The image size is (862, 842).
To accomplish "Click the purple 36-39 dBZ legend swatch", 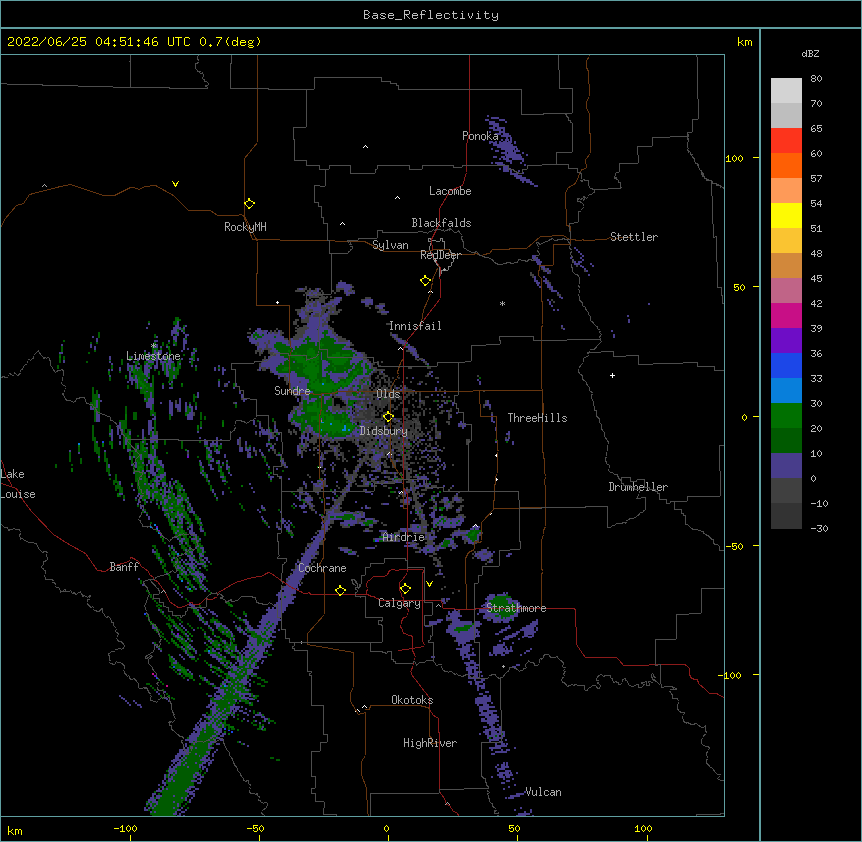I will coord(786,341).
